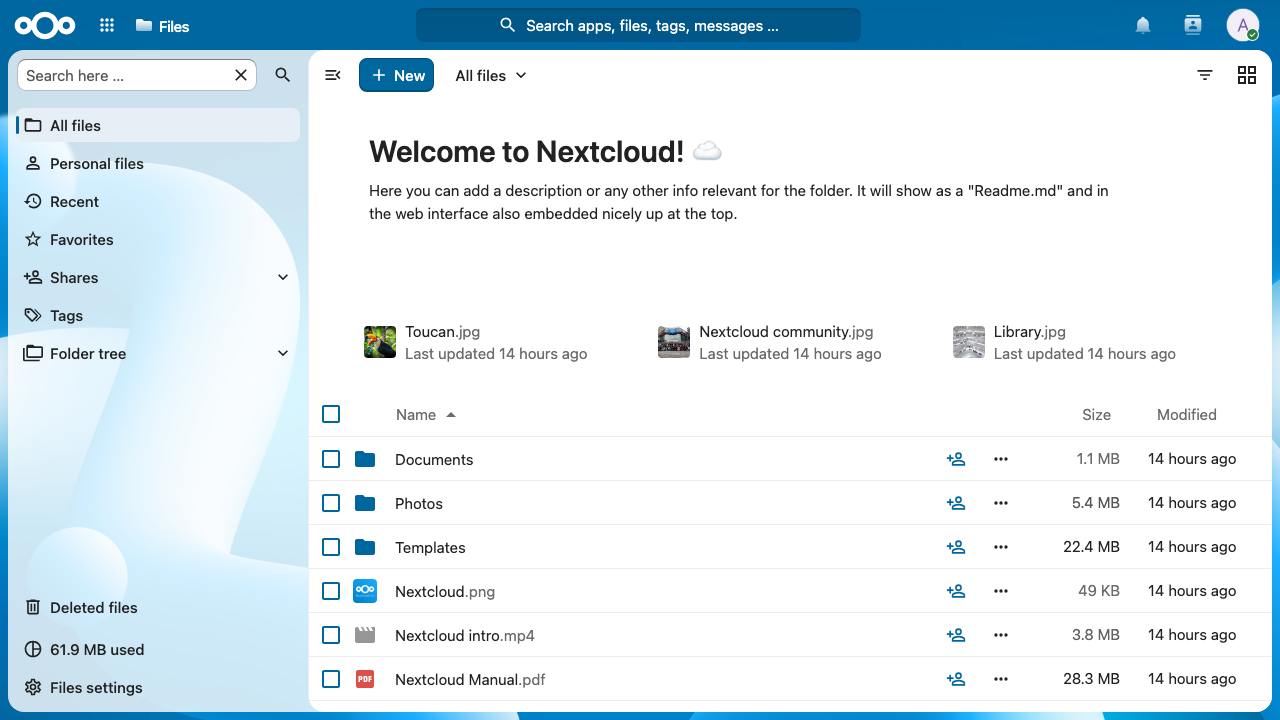
Task: Share the Photos folder
Action: (x=956, y=503)
